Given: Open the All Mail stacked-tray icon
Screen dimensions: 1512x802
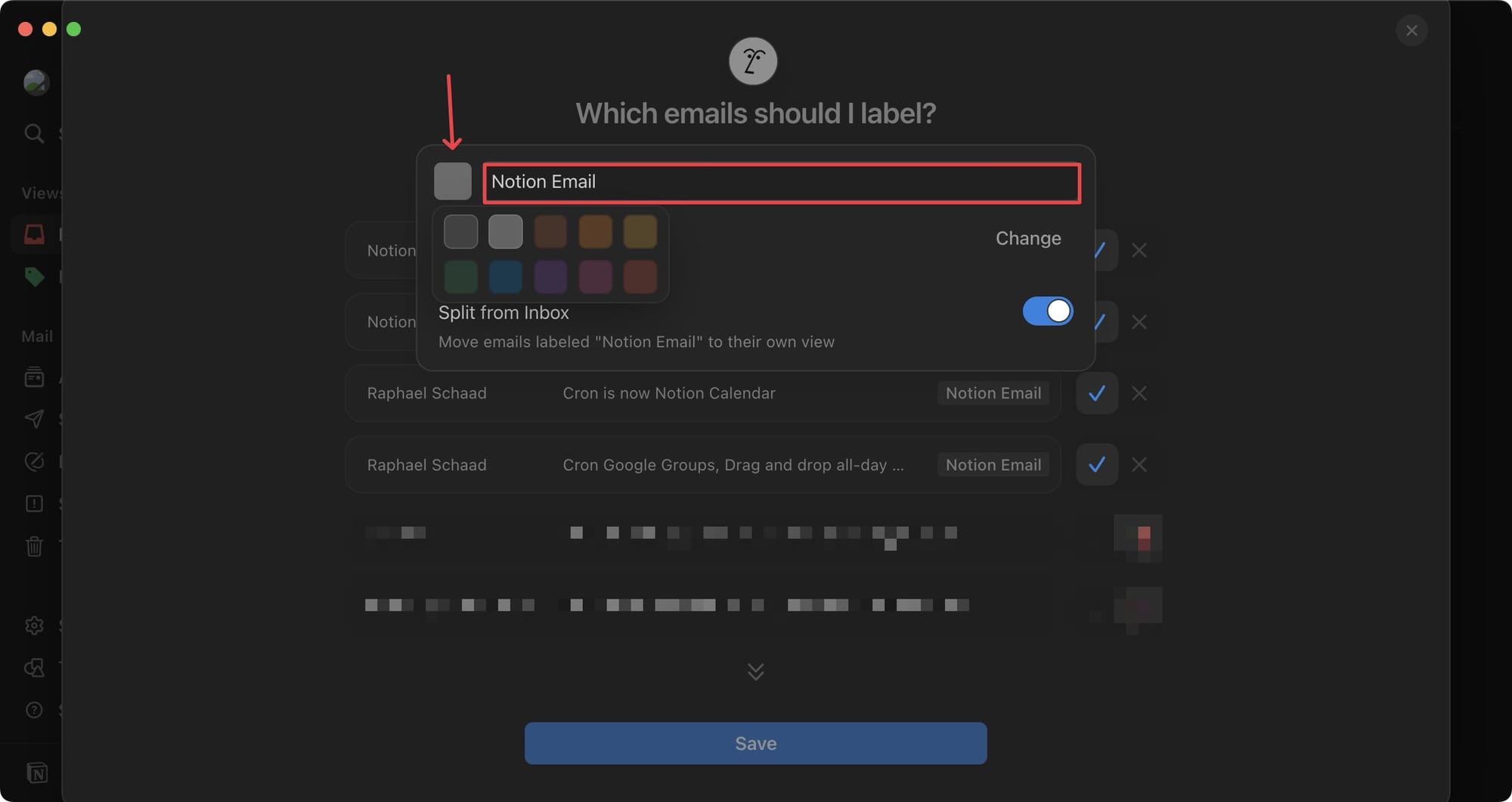Looking at the screenshot, I should coord(34,376).
